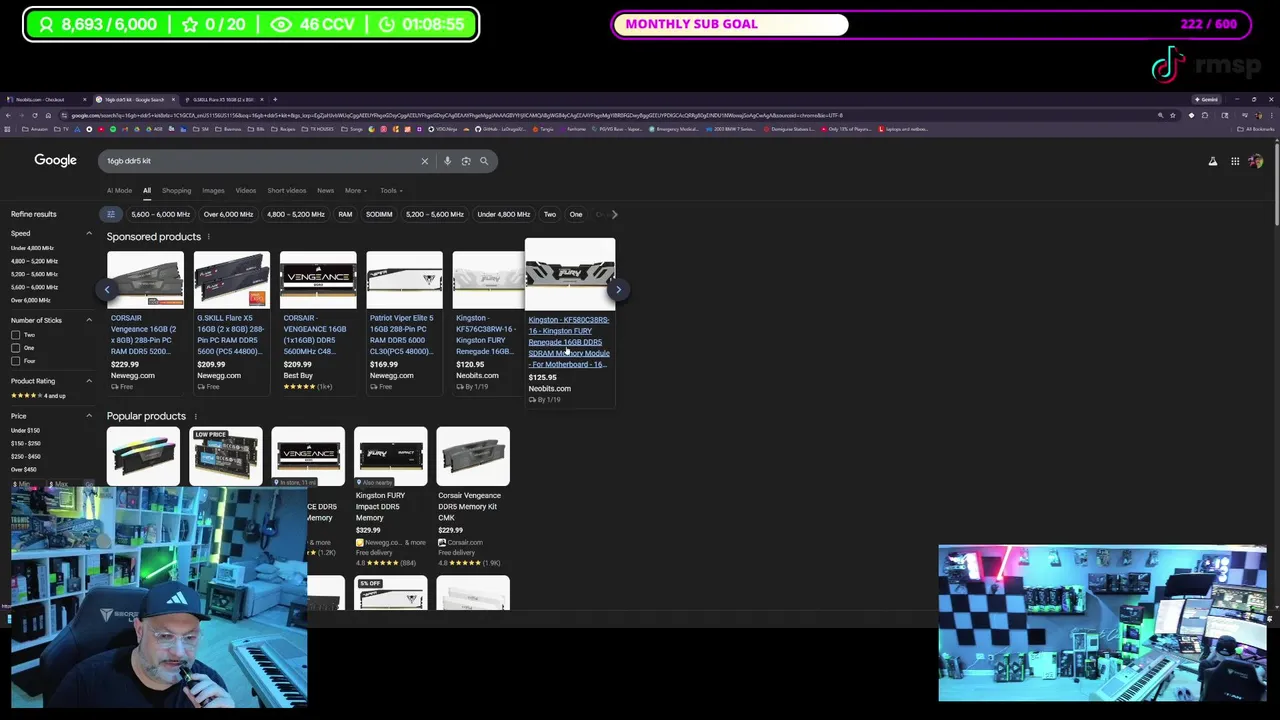Collapse the Number of Sticks section

(x=88, y=320)
